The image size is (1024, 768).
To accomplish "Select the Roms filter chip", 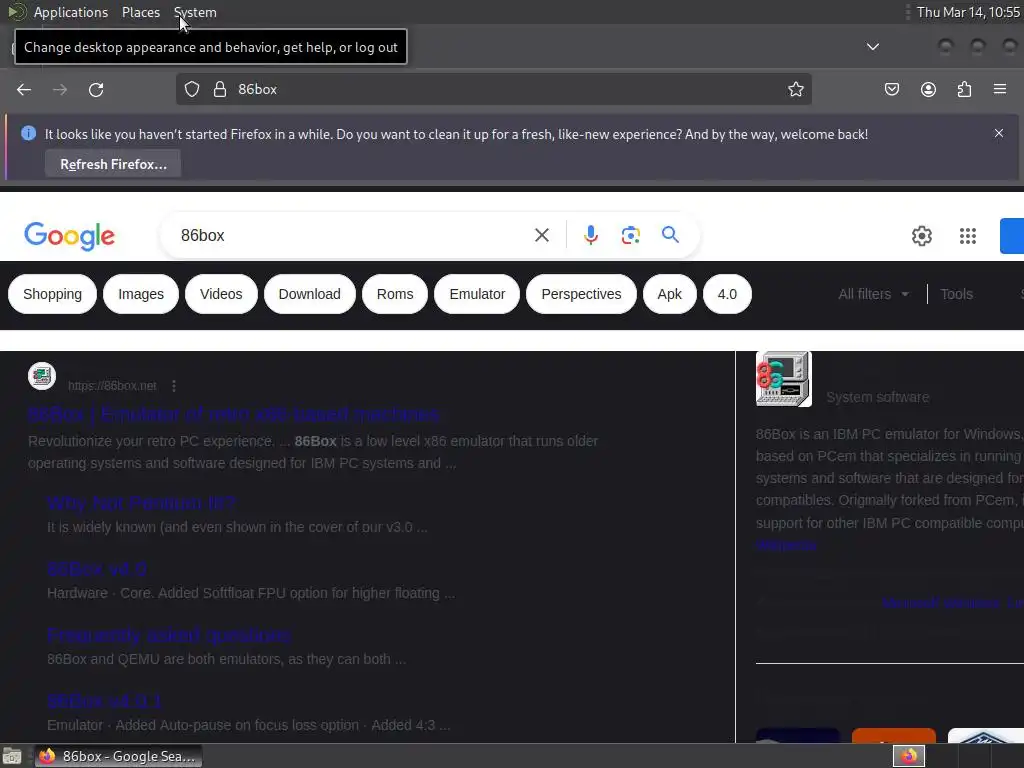I will point(395,294).
